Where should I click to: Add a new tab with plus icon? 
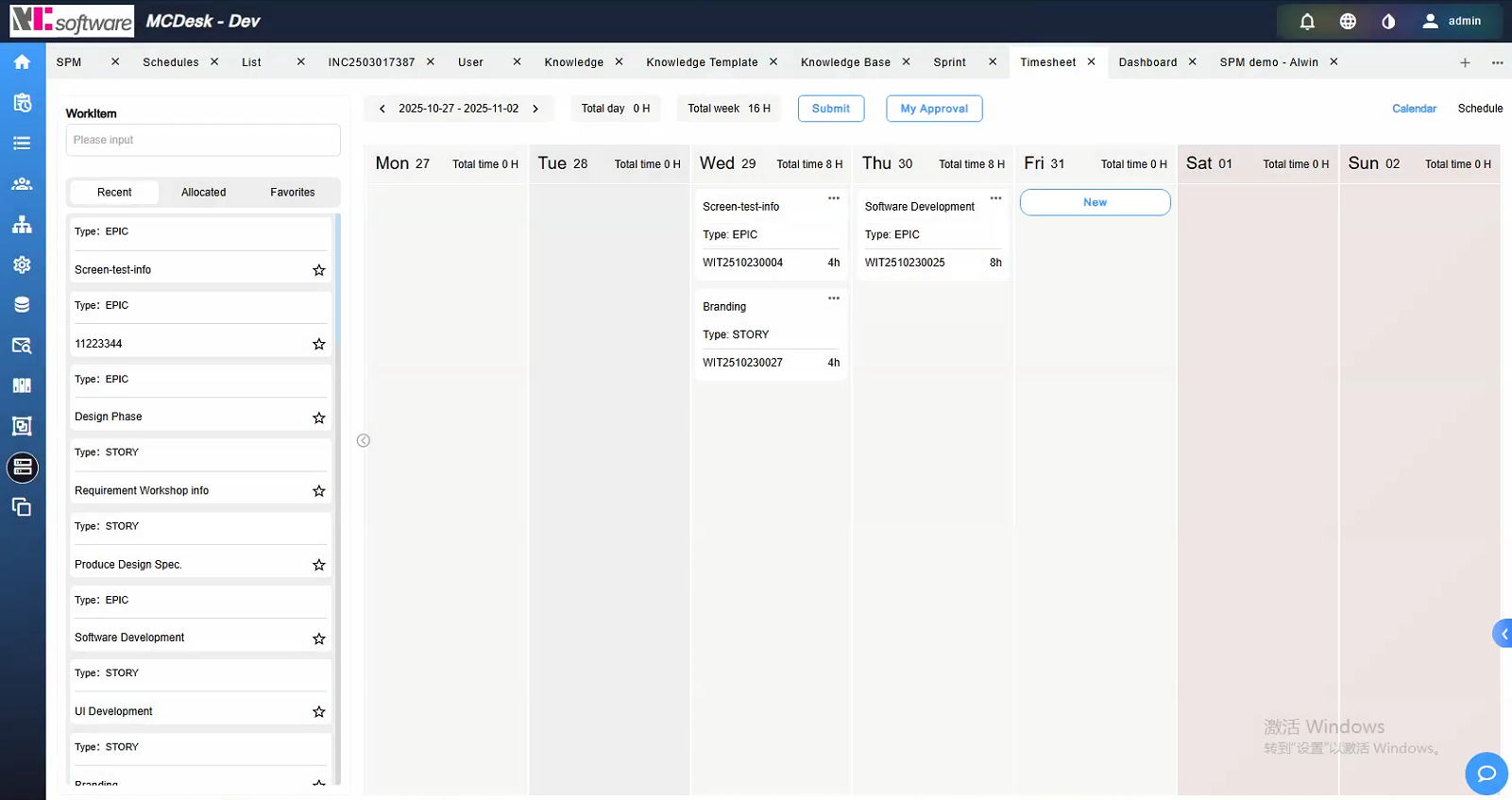(x=1465, y=62)
